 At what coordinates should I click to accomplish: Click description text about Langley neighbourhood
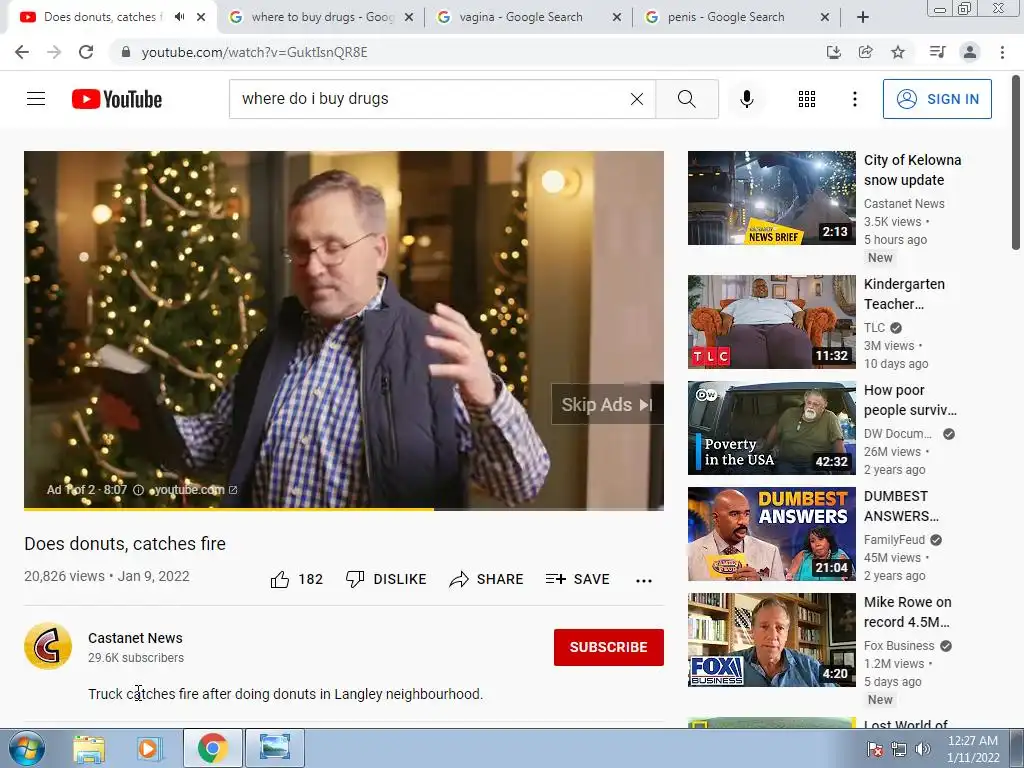(285, 694)
